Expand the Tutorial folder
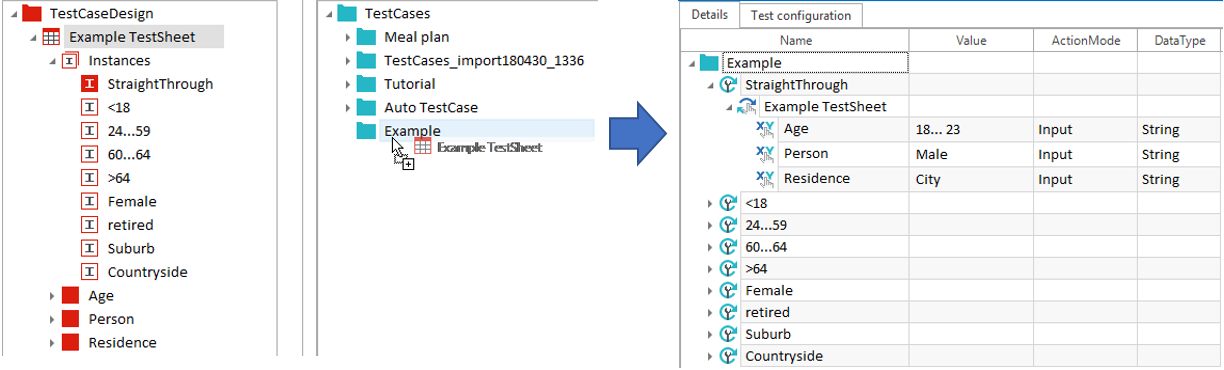 pyautogui.click(x=347, y=84)
